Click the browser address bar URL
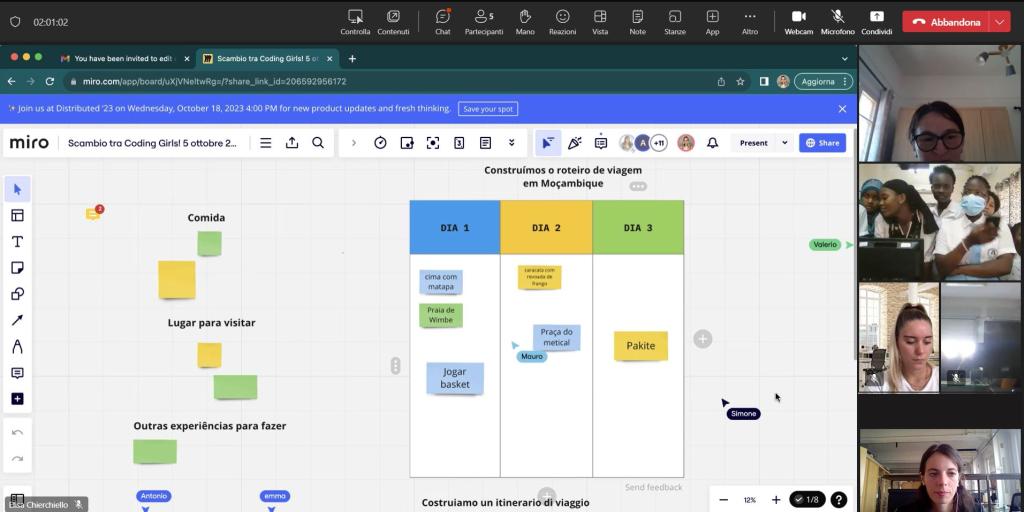1024x512 pixels. point(215,82)
